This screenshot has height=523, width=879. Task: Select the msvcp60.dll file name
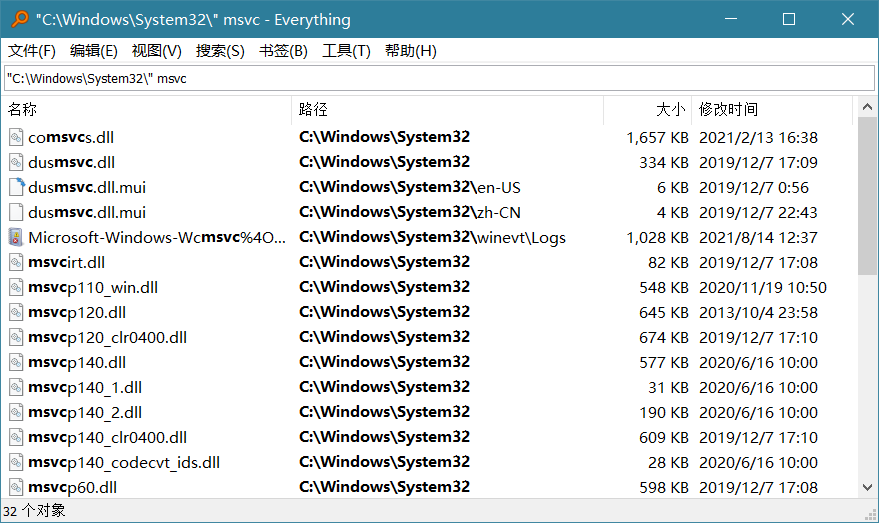[73, 487]
